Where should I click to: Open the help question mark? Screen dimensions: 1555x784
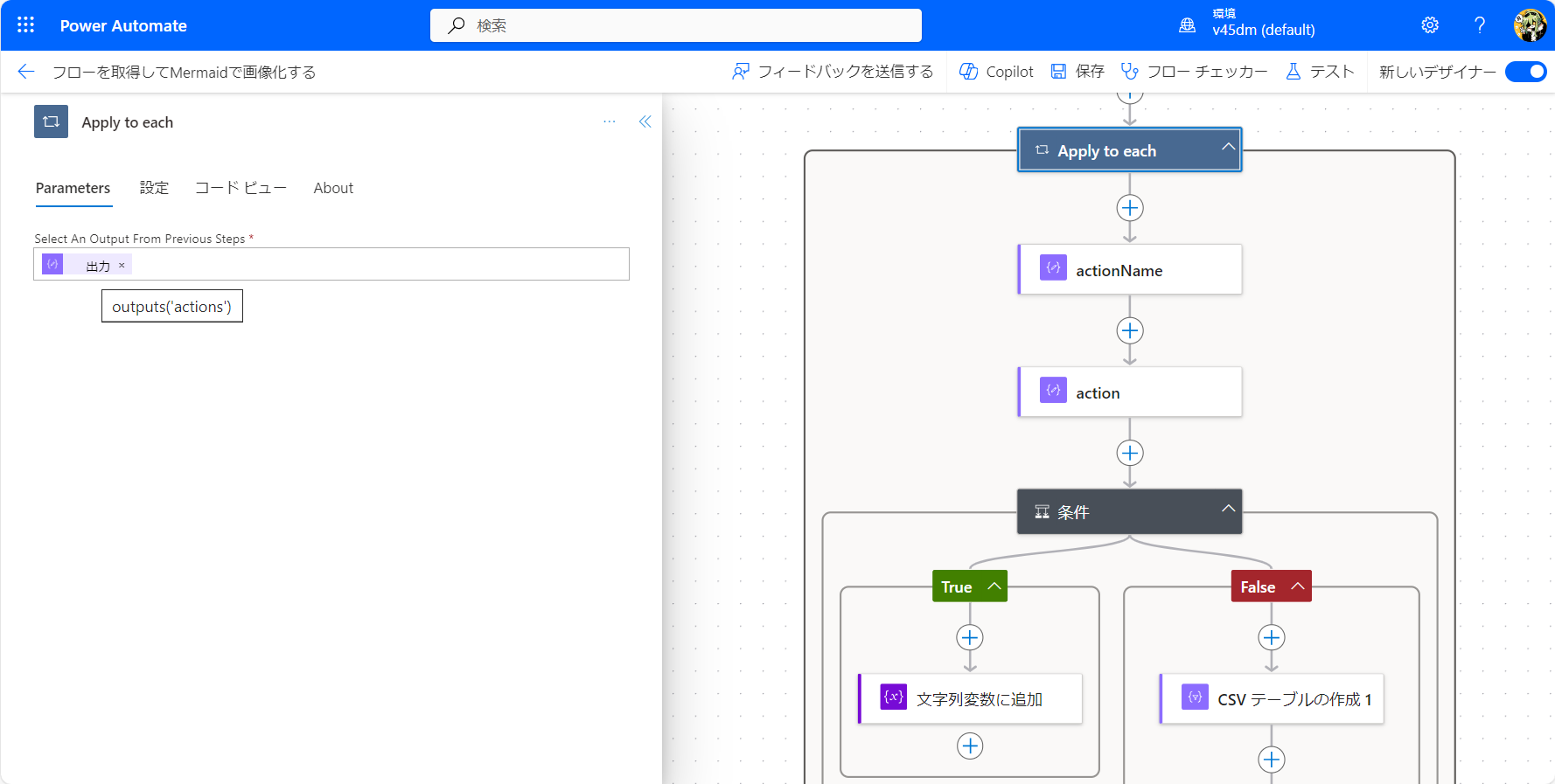pyautogui.click(x=1480, y=25)
